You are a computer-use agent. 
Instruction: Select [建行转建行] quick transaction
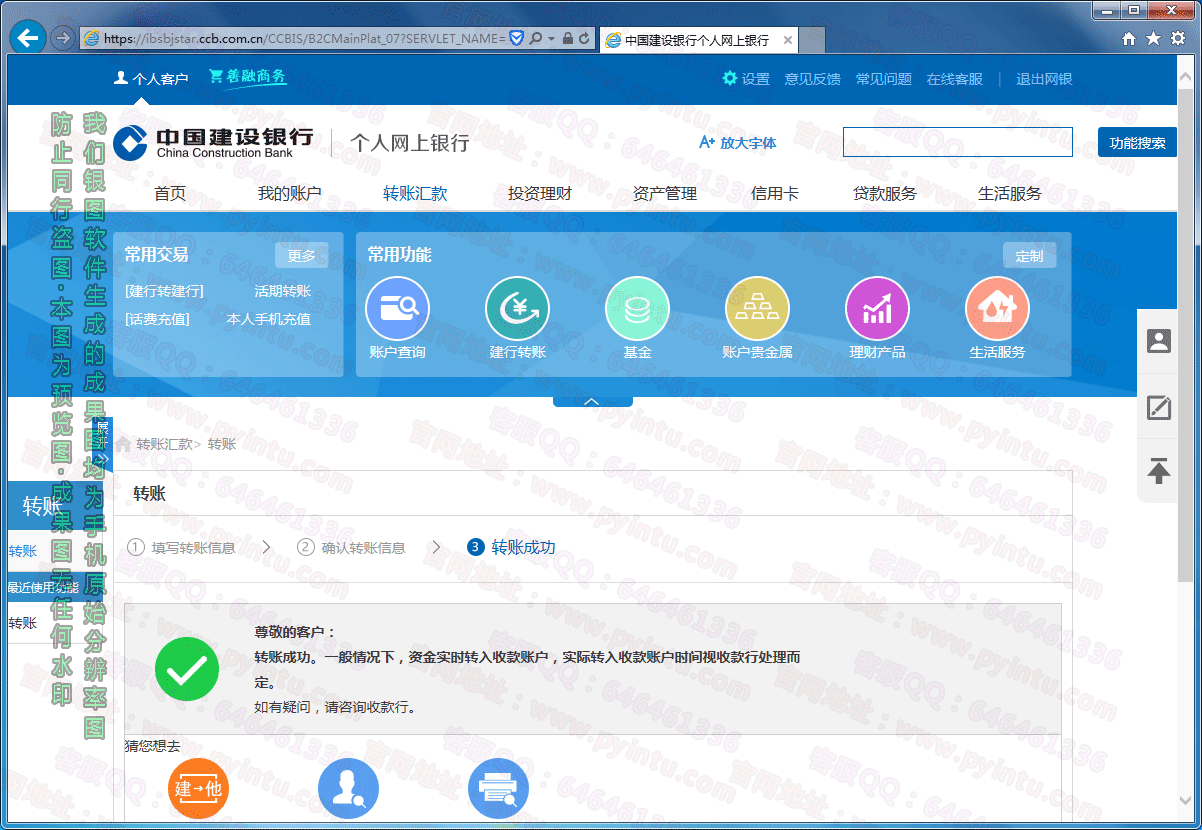pos(165,292)
